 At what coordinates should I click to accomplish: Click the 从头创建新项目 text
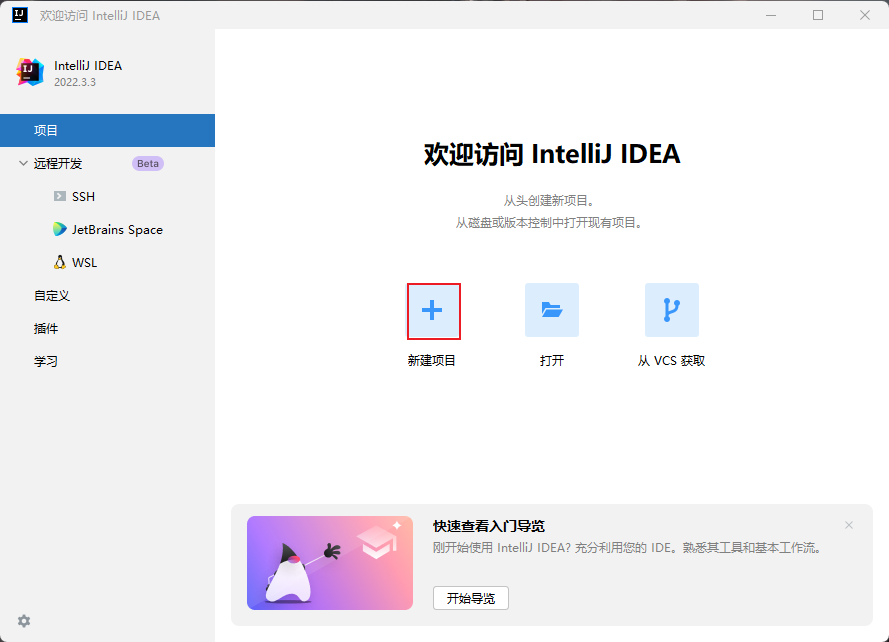tap(549, 201)
